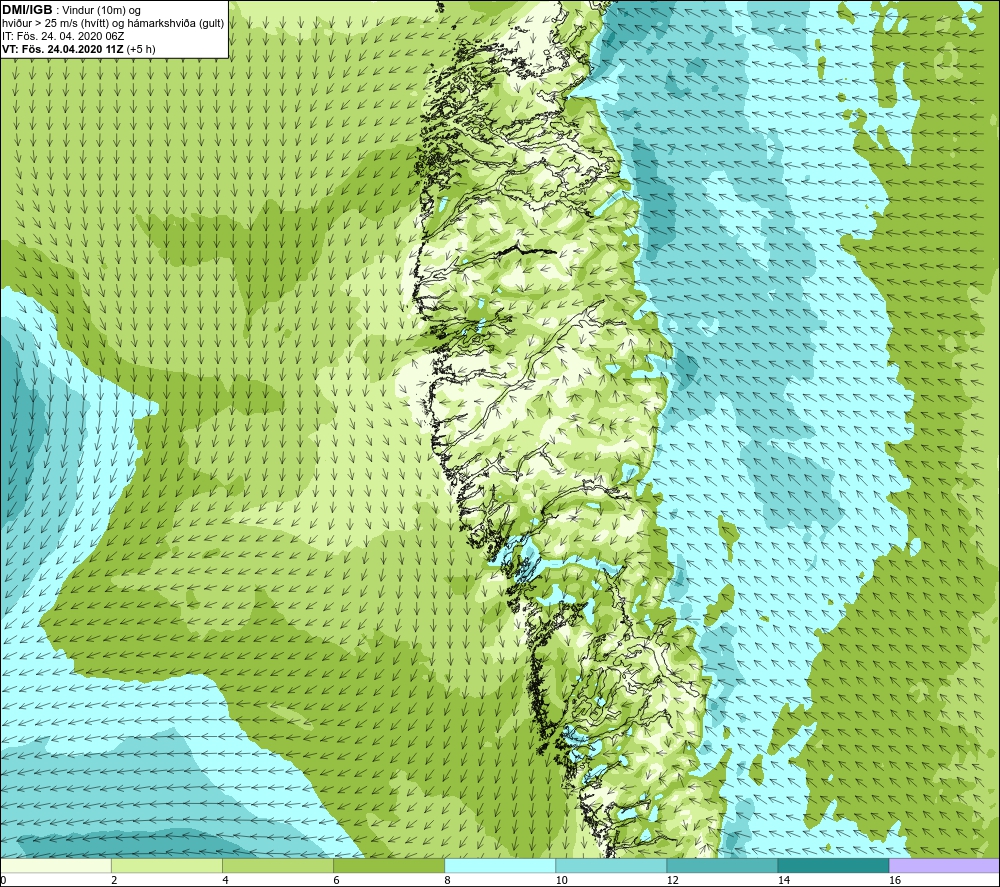Select the 4–6 m/s green legend swatch
The height and width of the screenshot is (887, 1000).
[x=278, y=866]
